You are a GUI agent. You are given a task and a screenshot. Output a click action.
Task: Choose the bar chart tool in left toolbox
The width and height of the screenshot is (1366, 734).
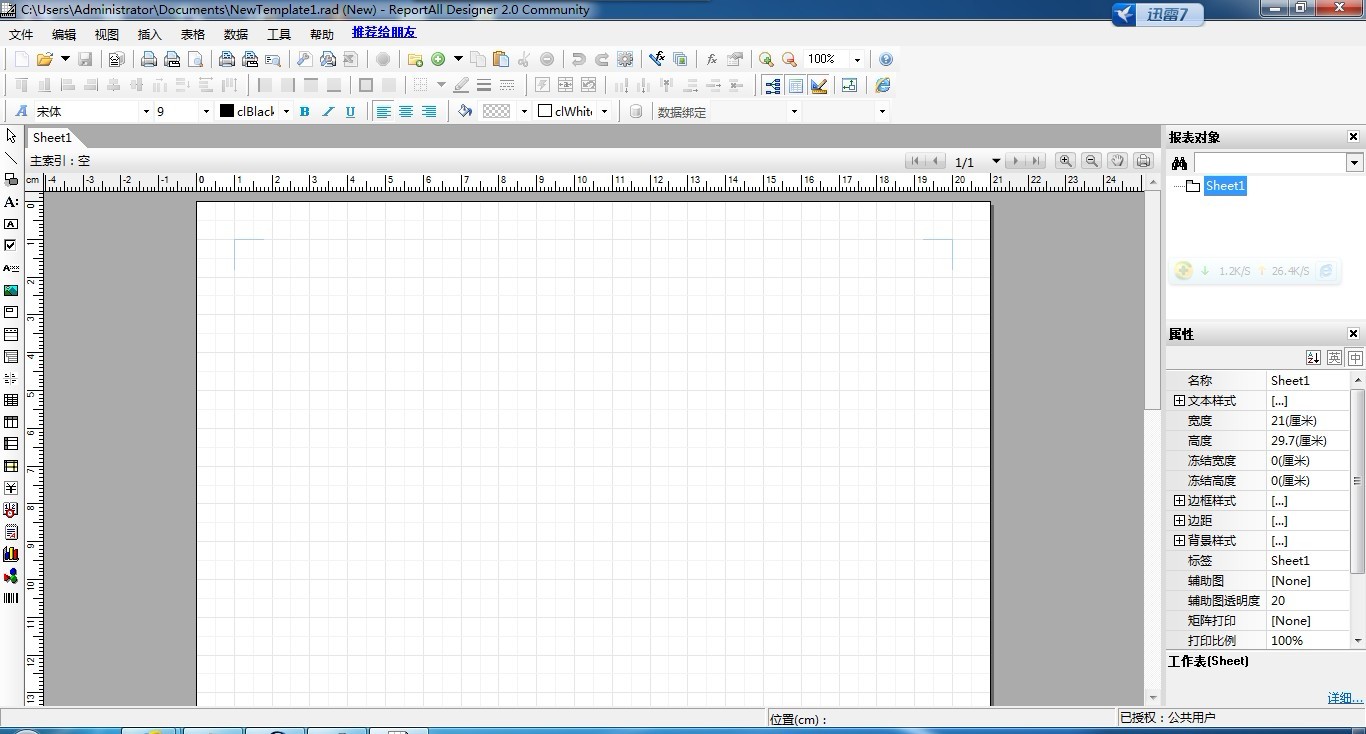pyautogui.click(x=11, y=554)
